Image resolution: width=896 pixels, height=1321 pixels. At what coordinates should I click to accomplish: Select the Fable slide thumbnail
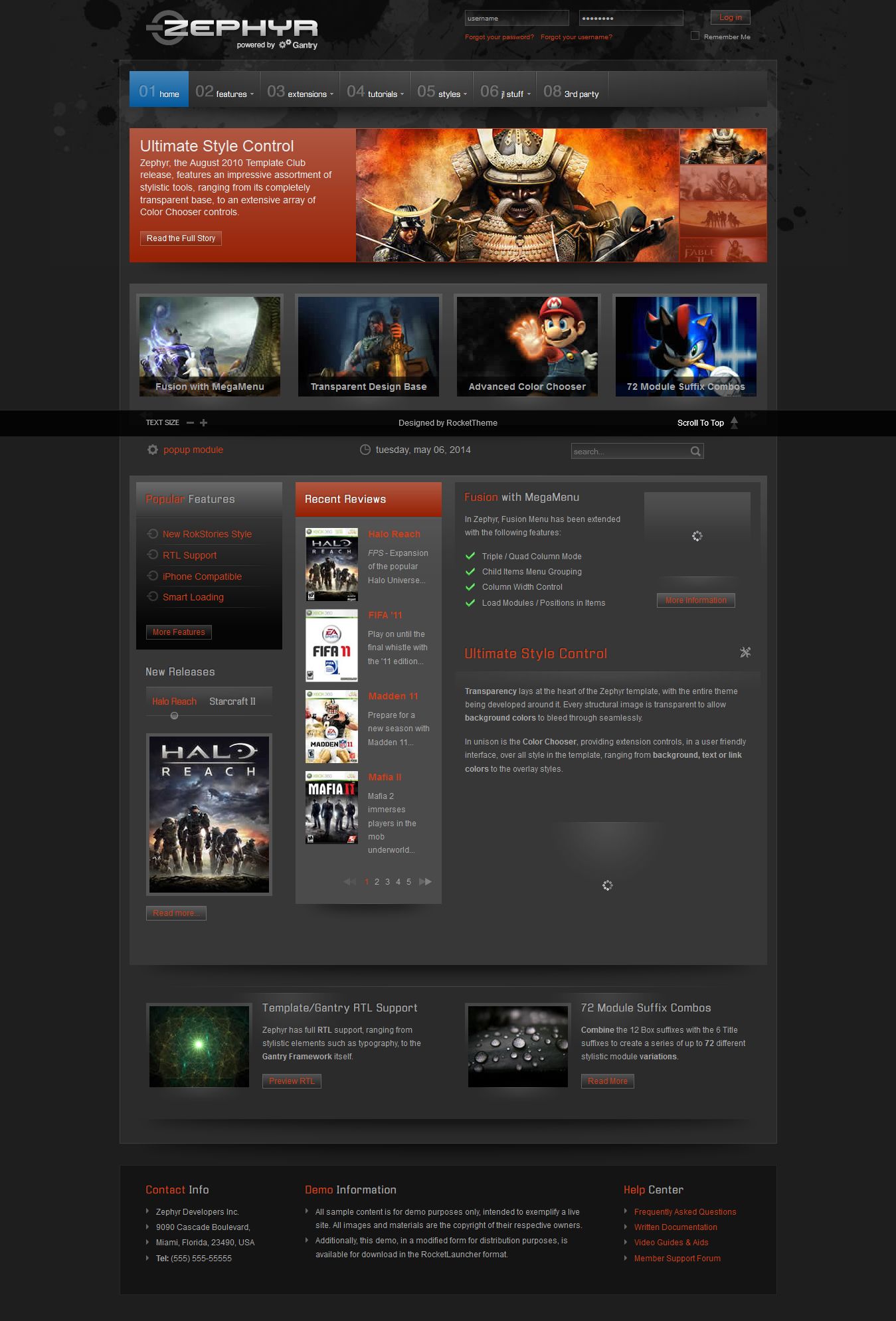click(723, 250)
